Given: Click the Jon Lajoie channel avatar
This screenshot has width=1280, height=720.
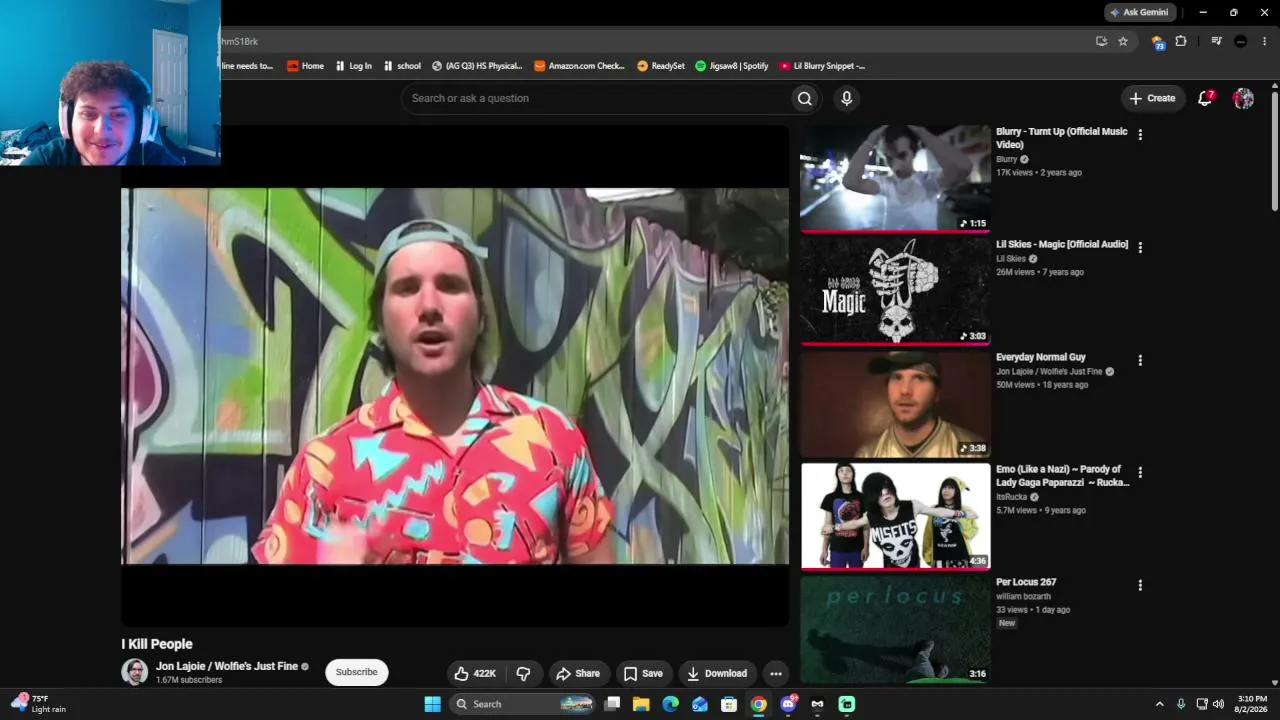Looking at the screenshot, I should 134,672.
